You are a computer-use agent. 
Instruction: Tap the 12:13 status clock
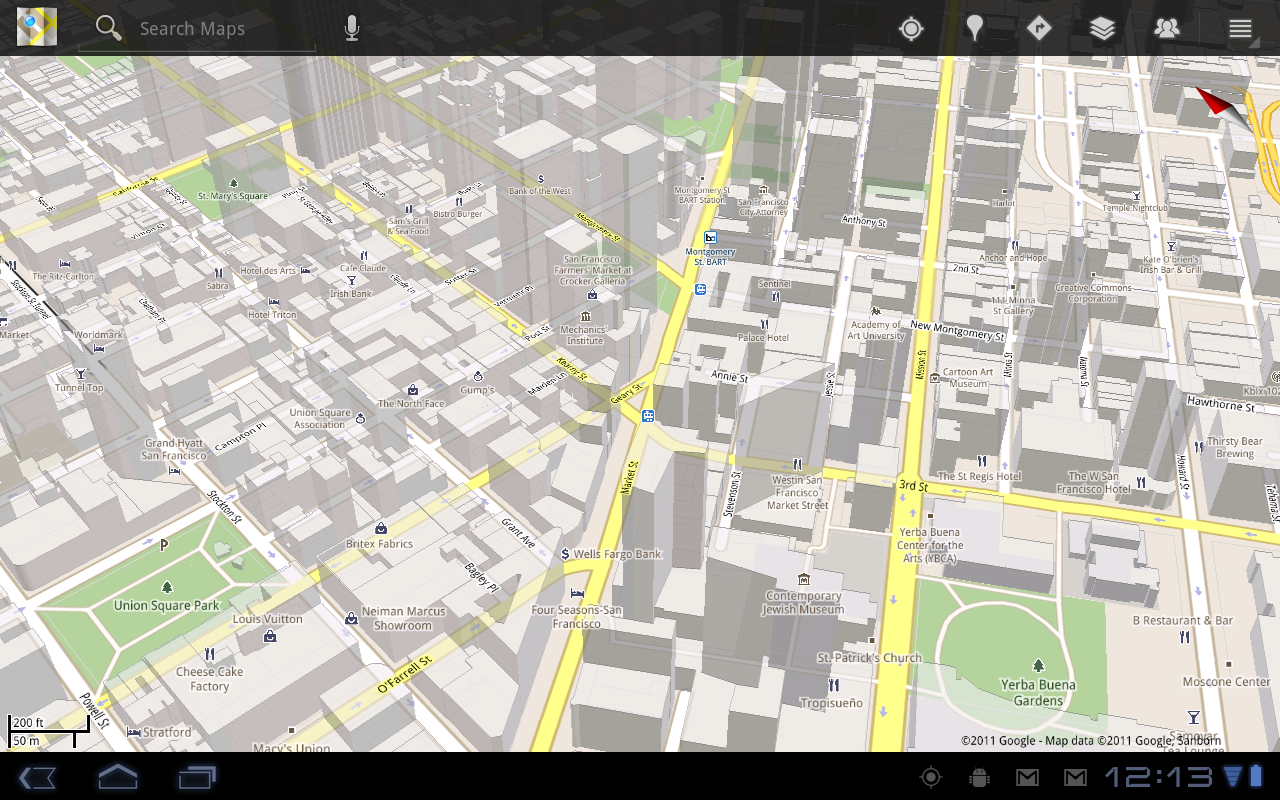coord(1157,777)
